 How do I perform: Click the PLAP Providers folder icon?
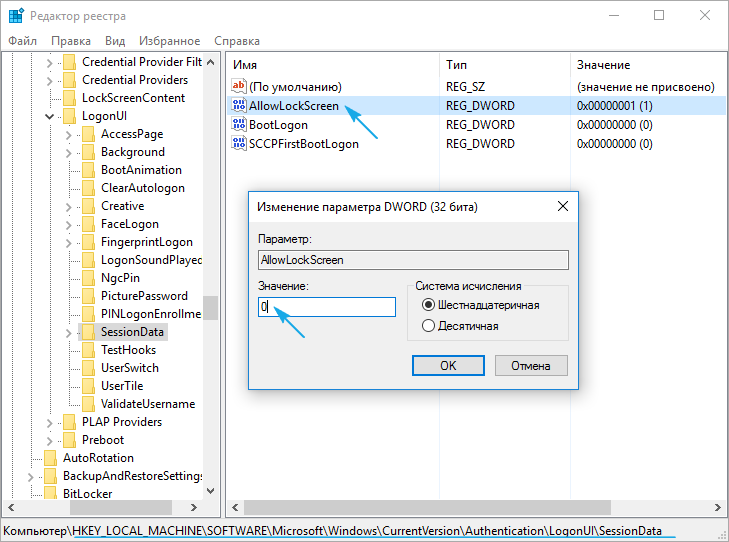pos(69,422)
